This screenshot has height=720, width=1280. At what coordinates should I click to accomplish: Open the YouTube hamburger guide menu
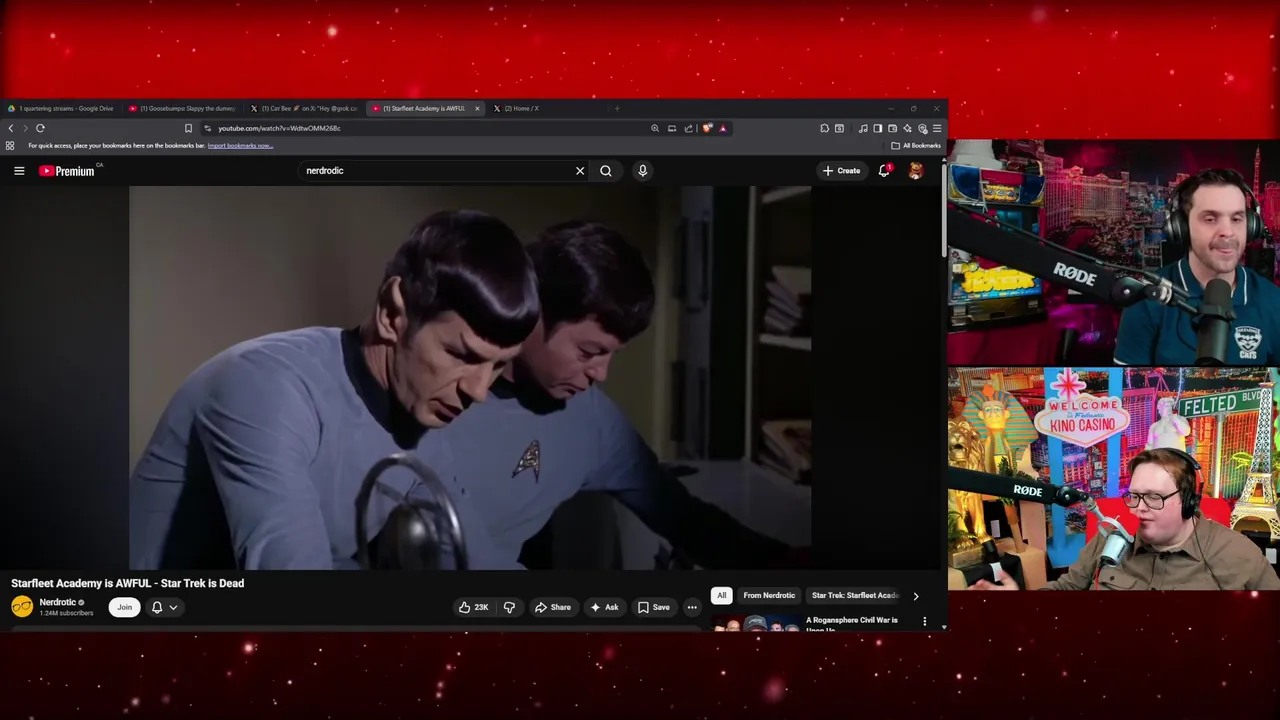(19, 171)
